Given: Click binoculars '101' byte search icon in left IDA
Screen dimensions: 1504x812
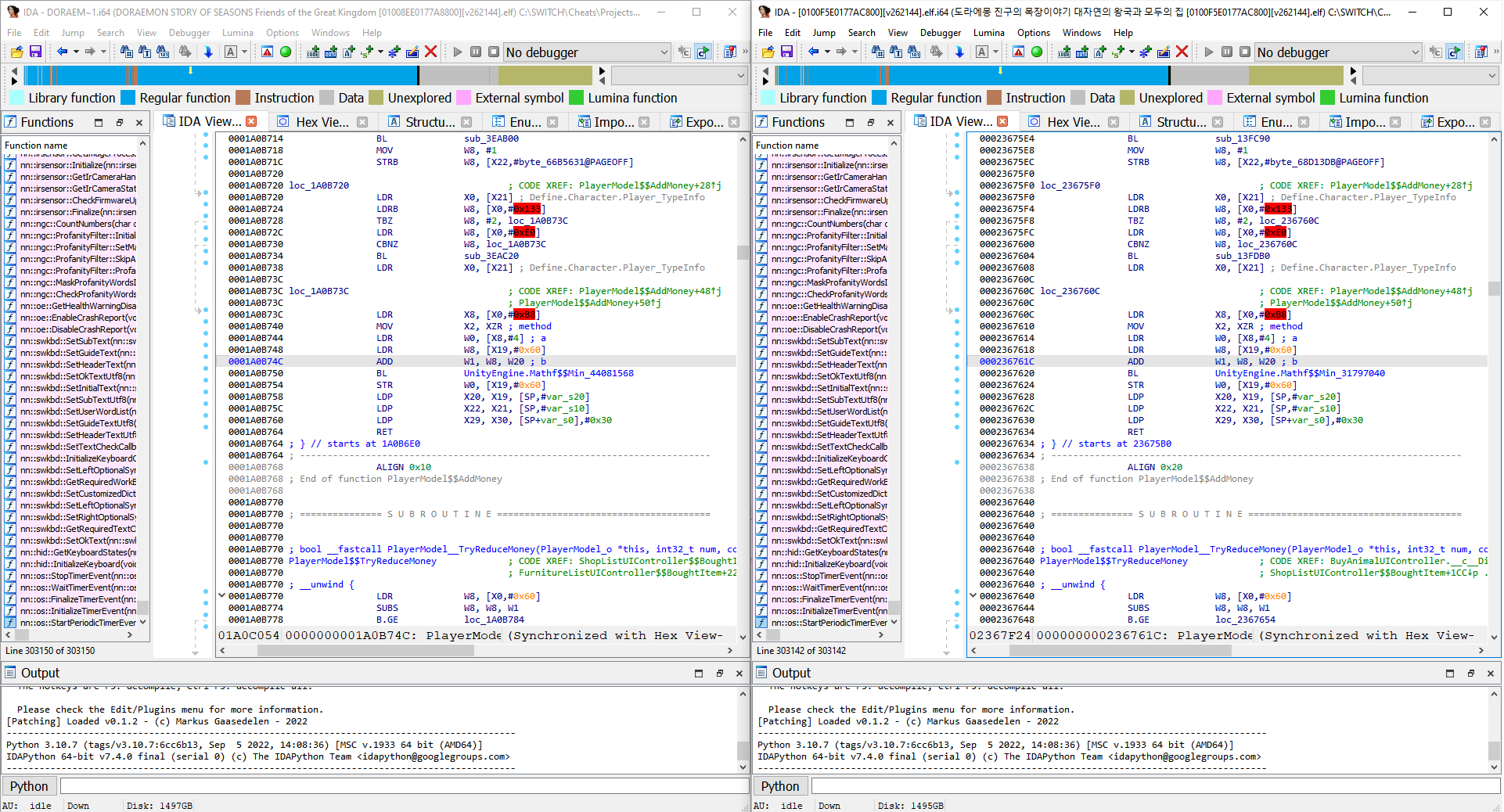Looking at the screenshot, I should (163, 52).
